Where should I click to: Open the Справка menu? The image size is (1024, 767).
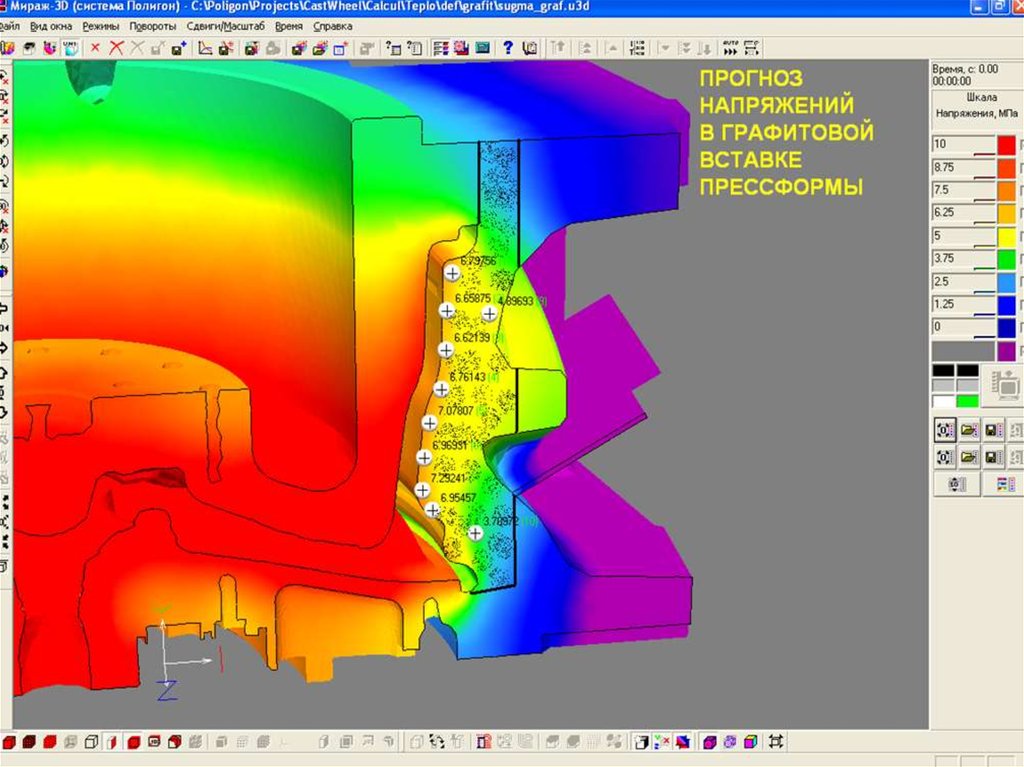click(332, 25)
